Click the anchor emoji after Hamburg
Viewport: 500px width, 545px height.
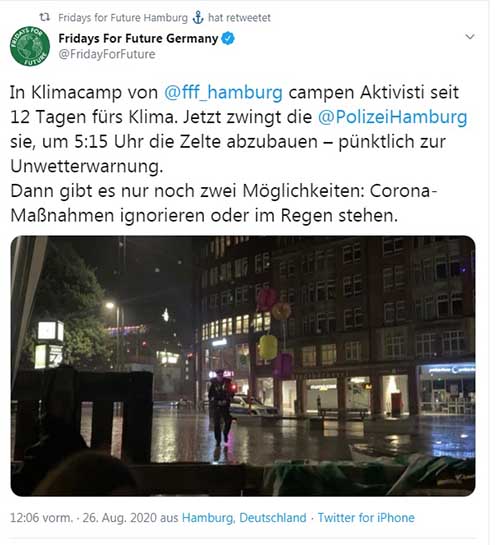pos(198,17)
